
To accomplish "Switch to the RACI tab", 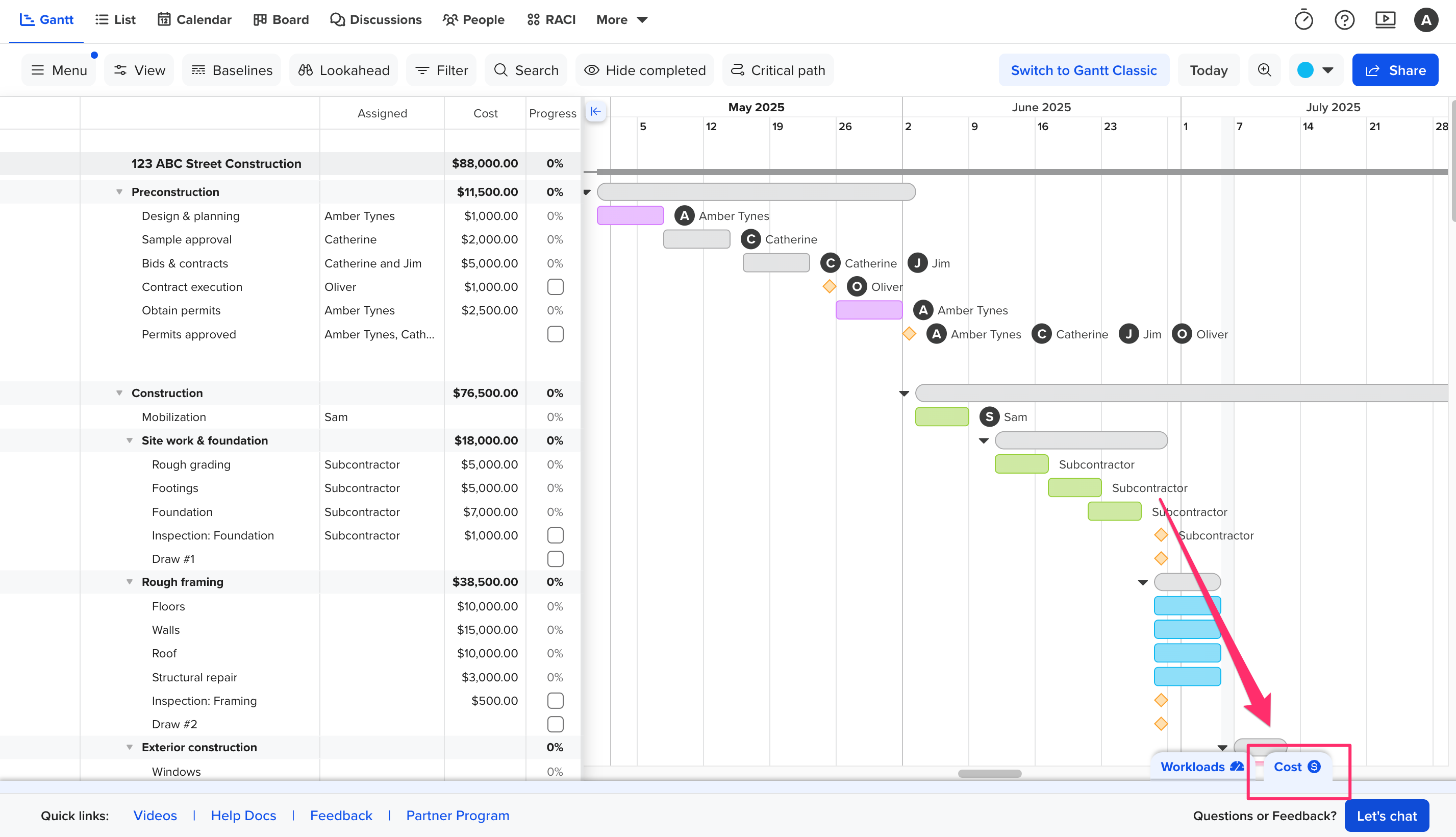I will pos(551,19).
